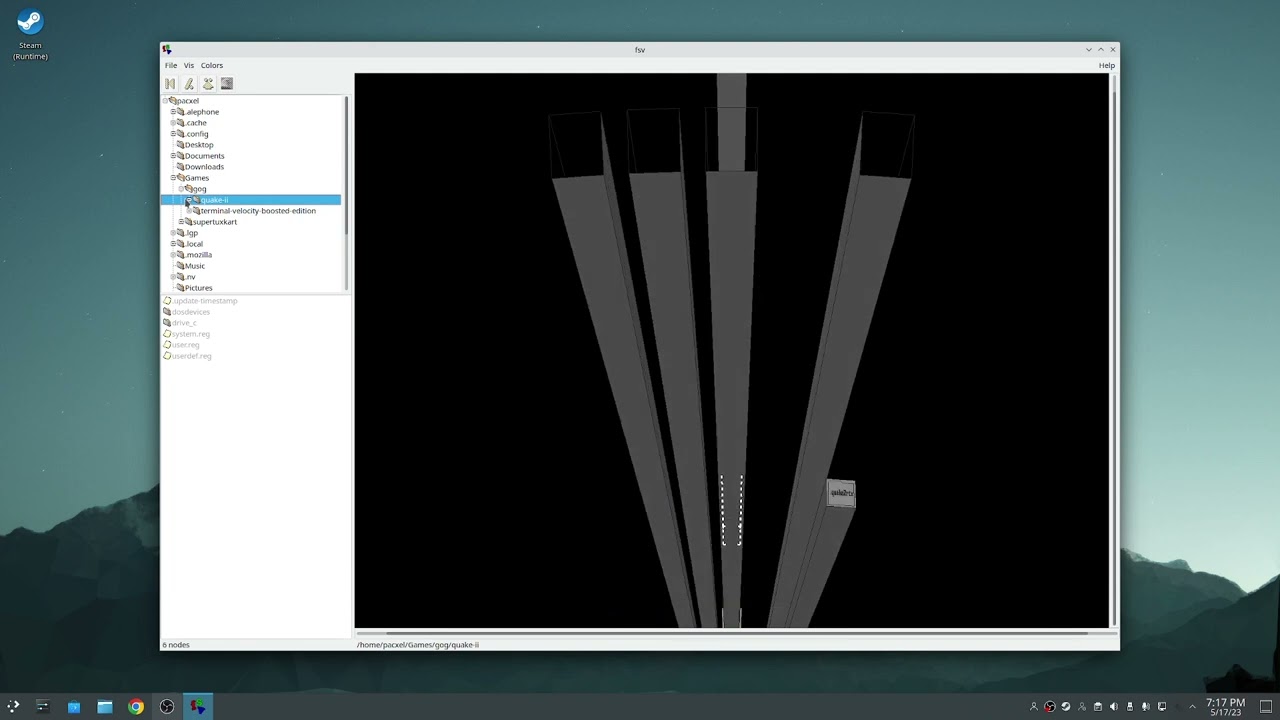Expand the .config folder node

click(173, 134)
